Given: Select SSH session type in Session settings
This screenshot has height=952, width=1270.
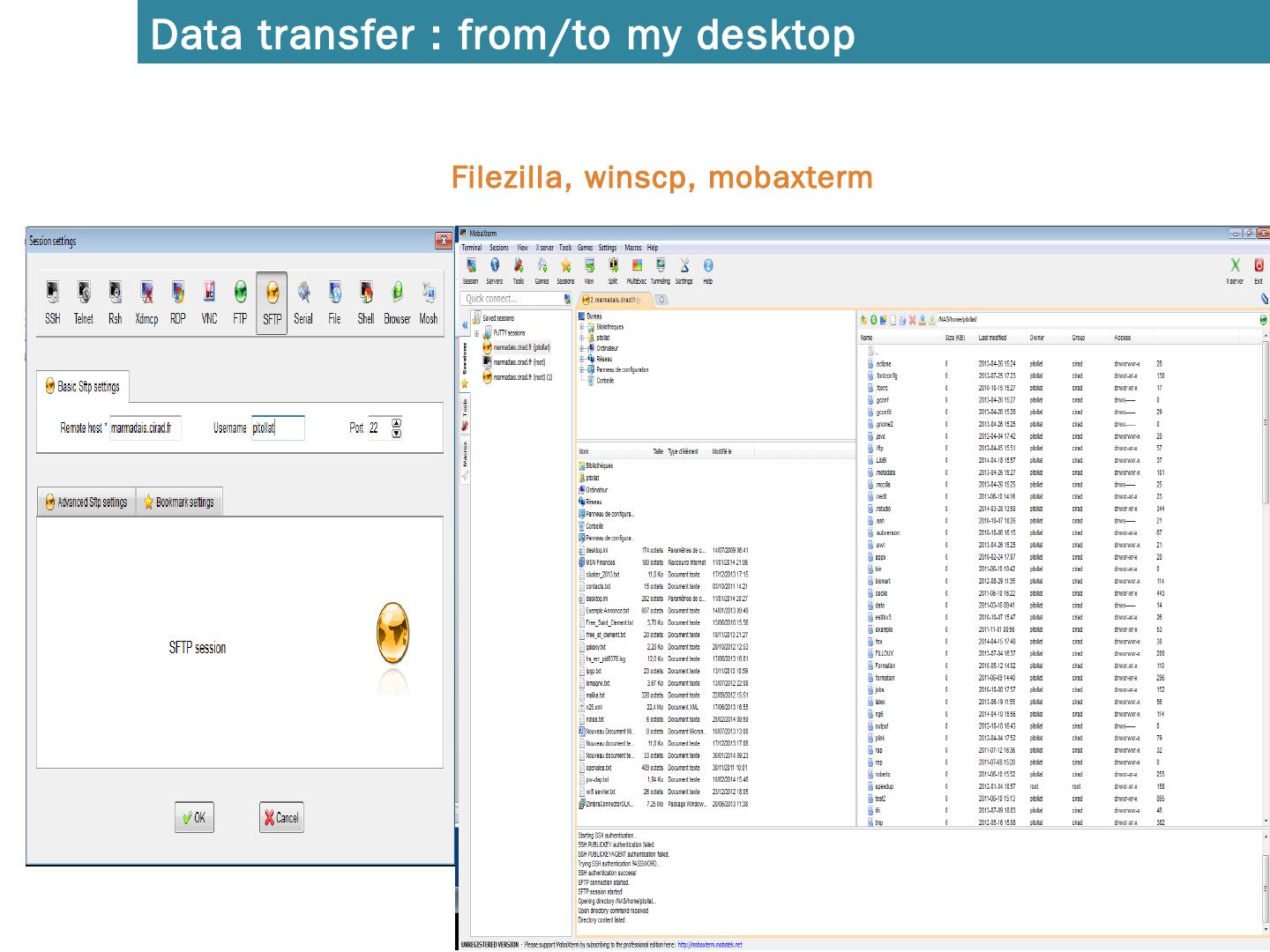Looking at the screenshot, I should [53, 302].
